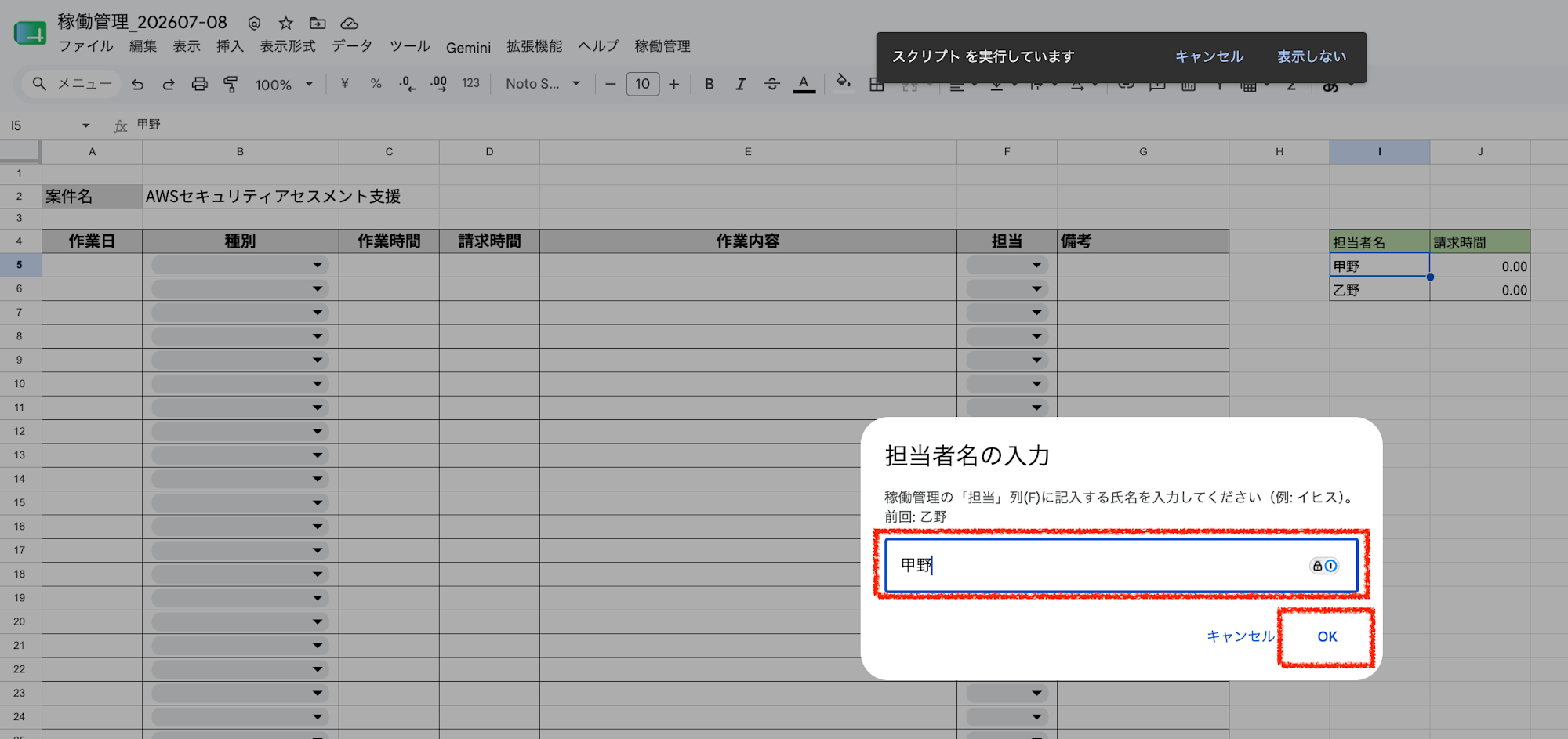1568x739 pixels.
Task: Cancel the running script in toast
Action: click(1209, 56)
